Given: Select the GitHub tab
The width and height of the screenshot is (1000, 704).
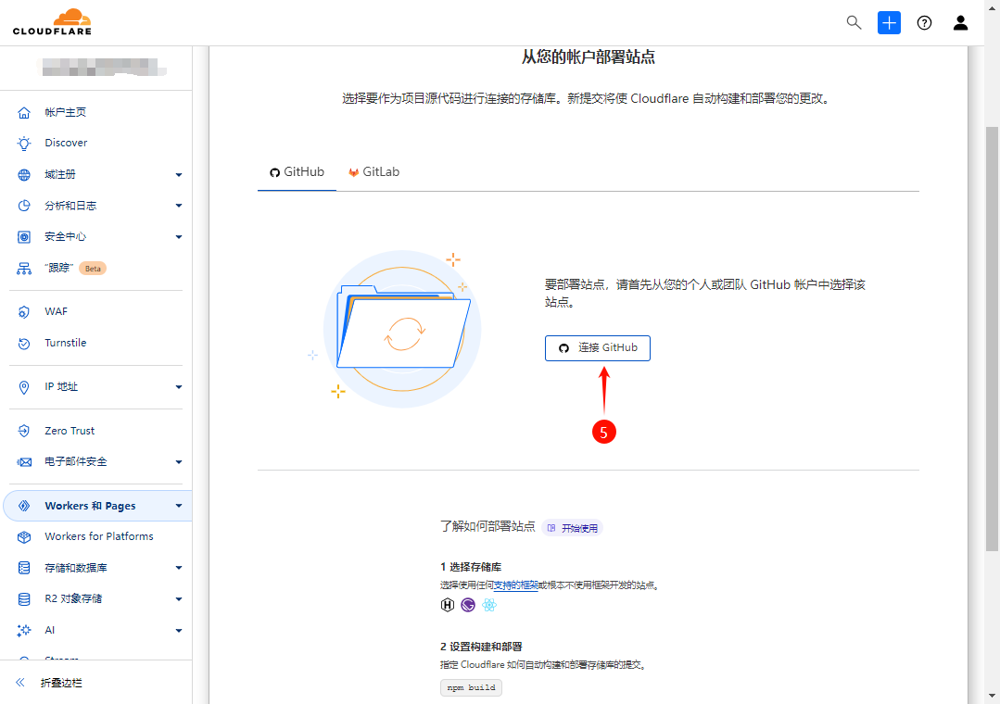Looking at the screenshot, I should (x=297, y=172).
